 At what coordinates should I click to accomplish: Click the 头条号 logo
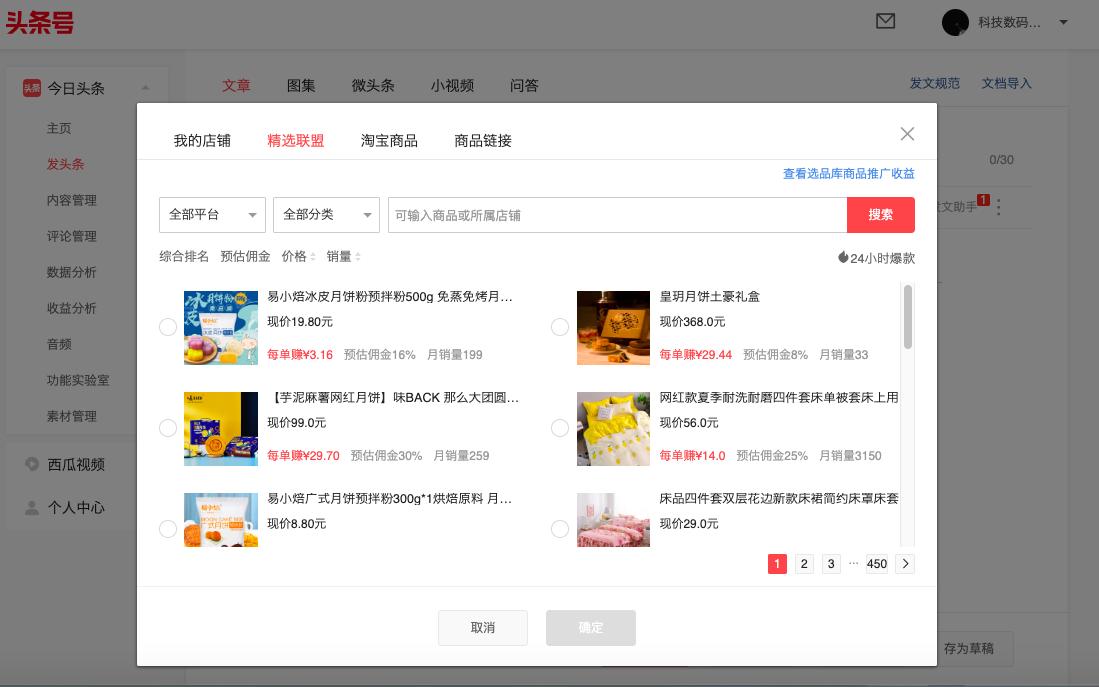(40, 23)
